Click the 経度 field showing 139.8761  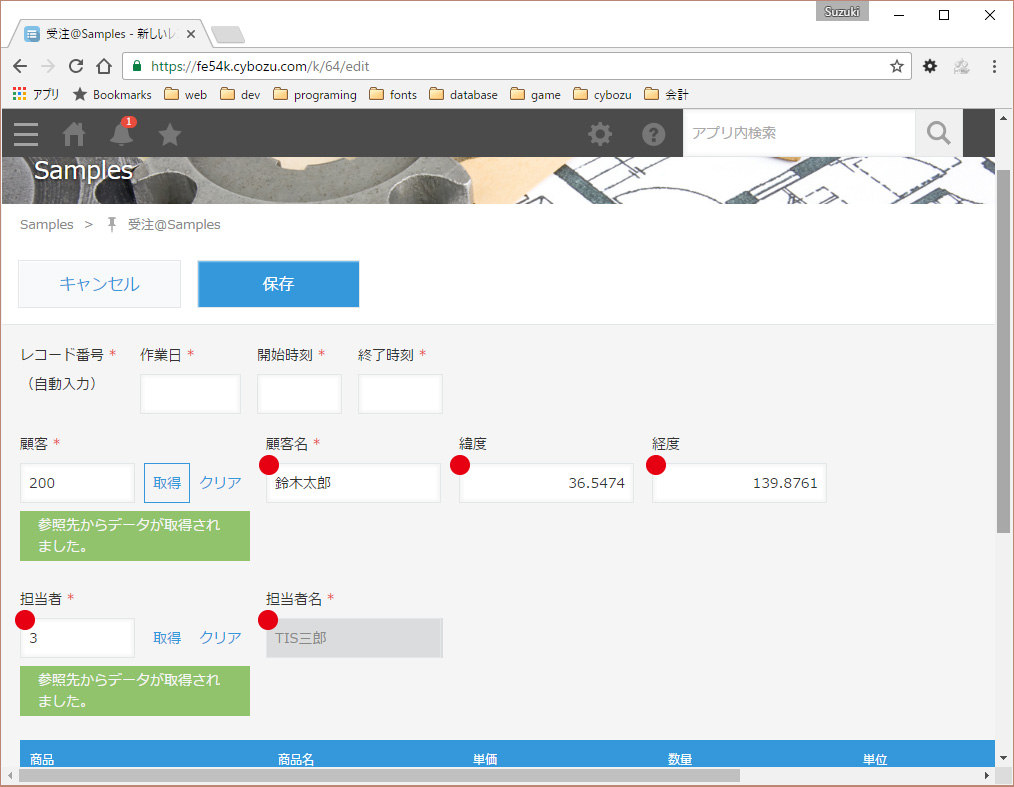tap(739, 482)
